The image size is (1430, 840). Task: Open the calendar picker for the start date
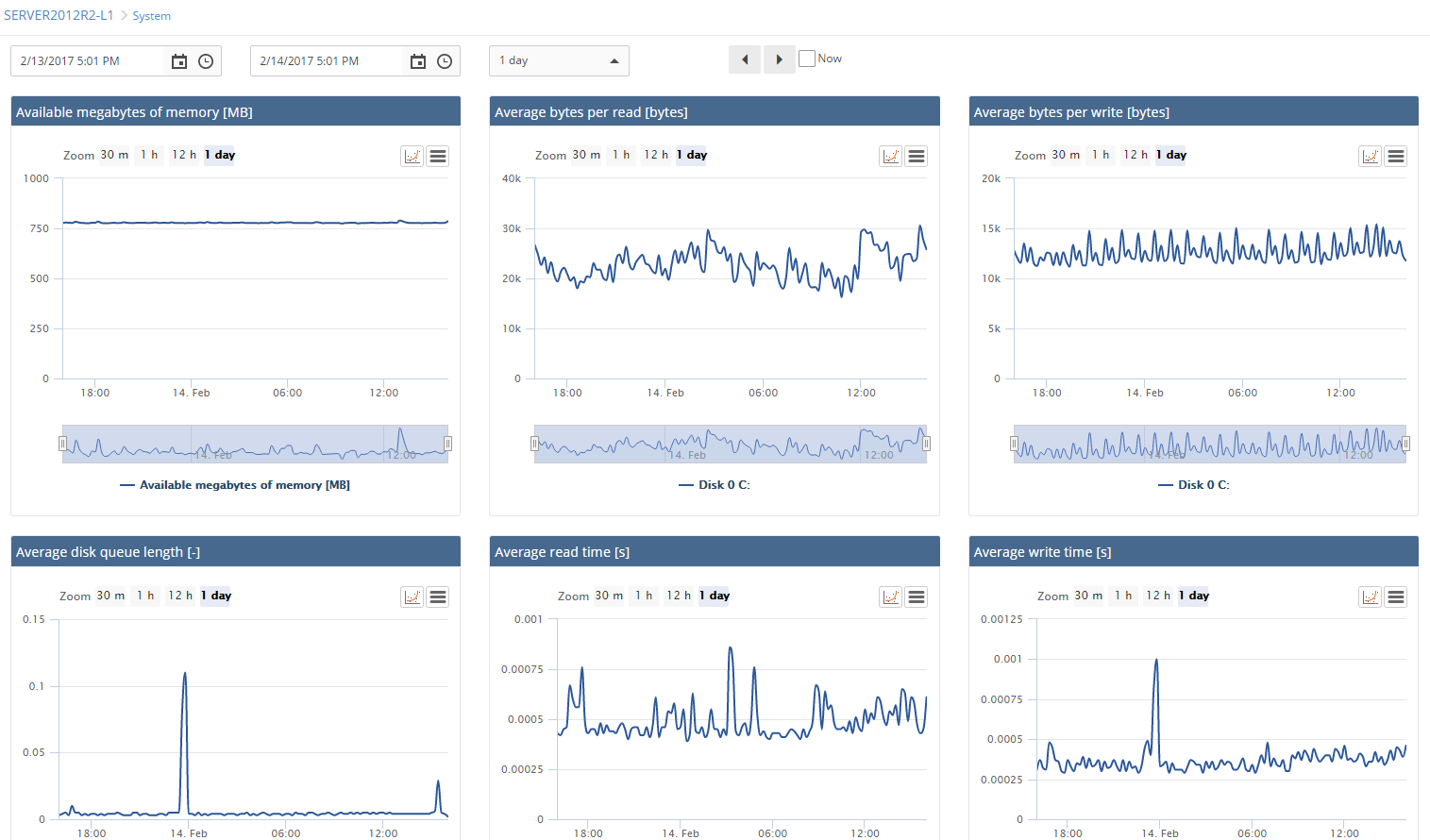coord(179,60)
